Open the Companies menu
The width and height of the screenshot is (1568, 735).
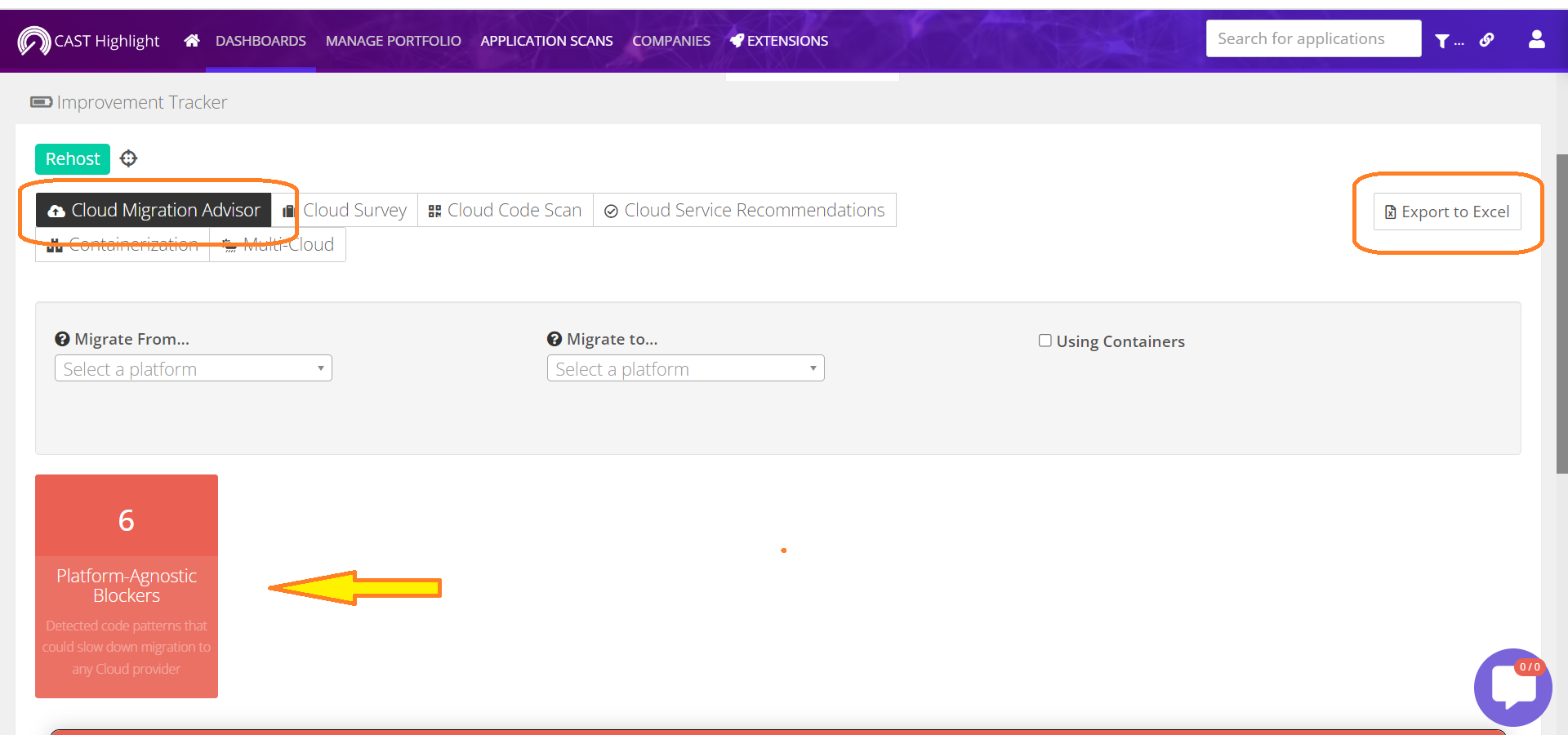point(671,41)
